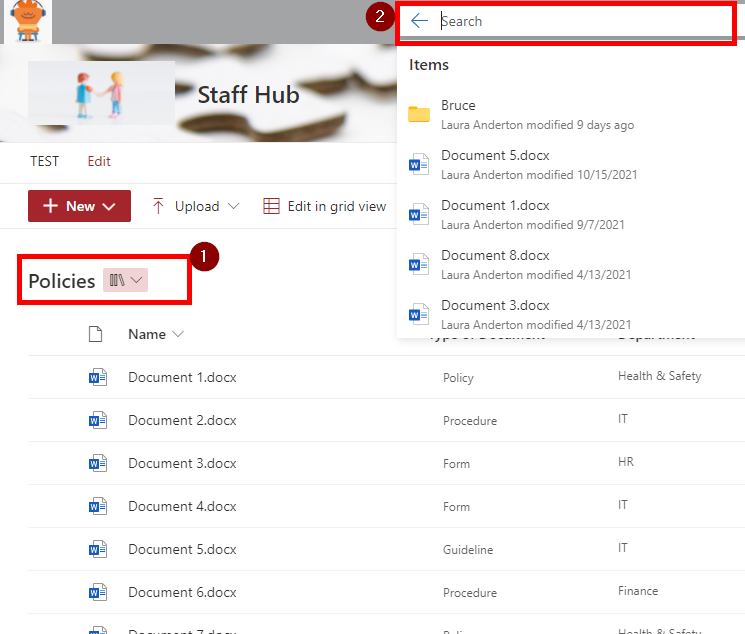The width and height of the screenshot is (745, 634).
Task: Select the Document 5.docx search suggestion text
Action: [495, 155]
